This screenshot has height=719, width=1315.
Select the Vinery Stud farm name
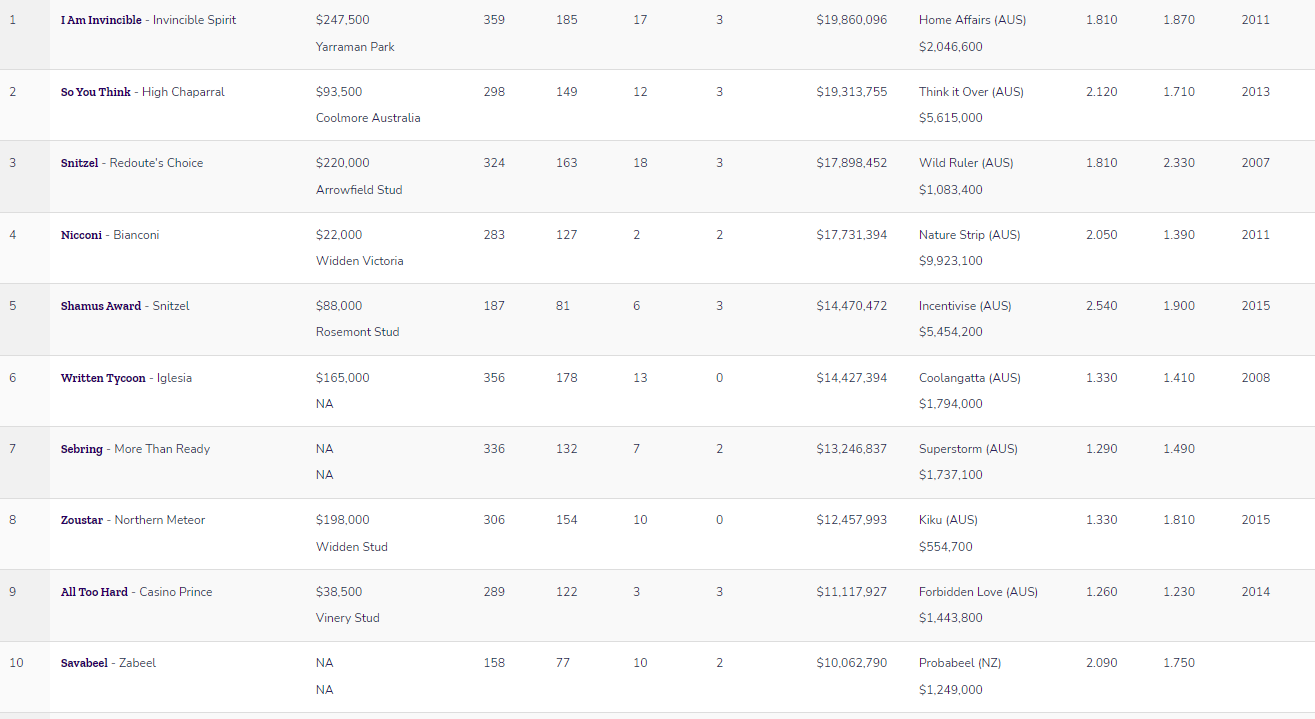(x=348, y=618)
